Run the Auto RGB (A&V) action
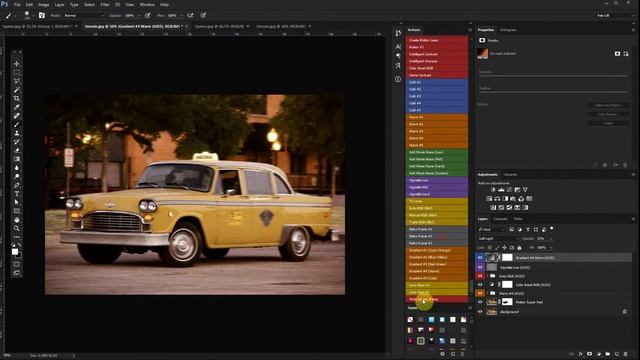The height and width of the screenshot is (360, 640). 437,208
